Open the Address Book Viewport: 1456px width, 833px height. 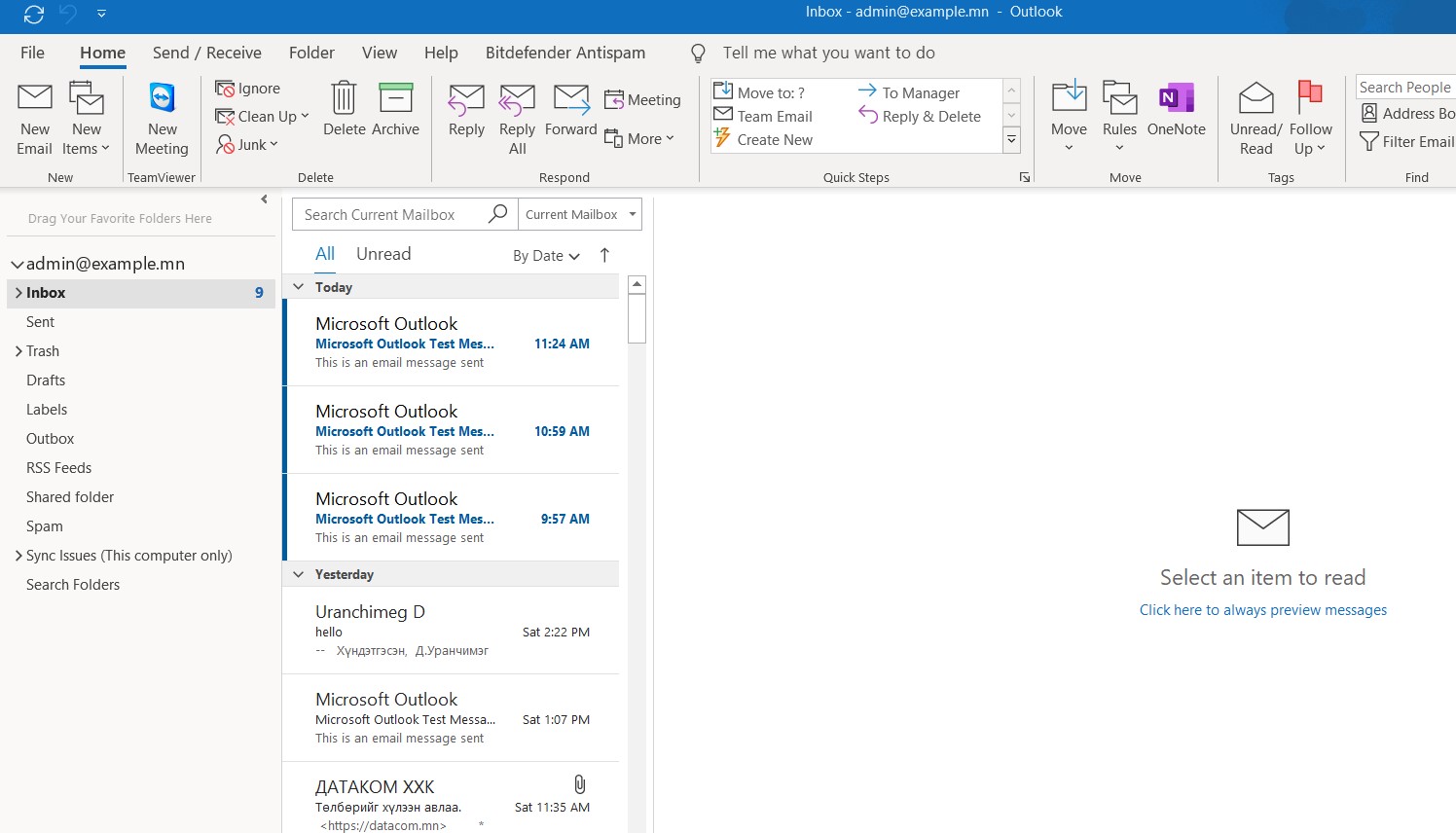click(x=1407, y=114)
